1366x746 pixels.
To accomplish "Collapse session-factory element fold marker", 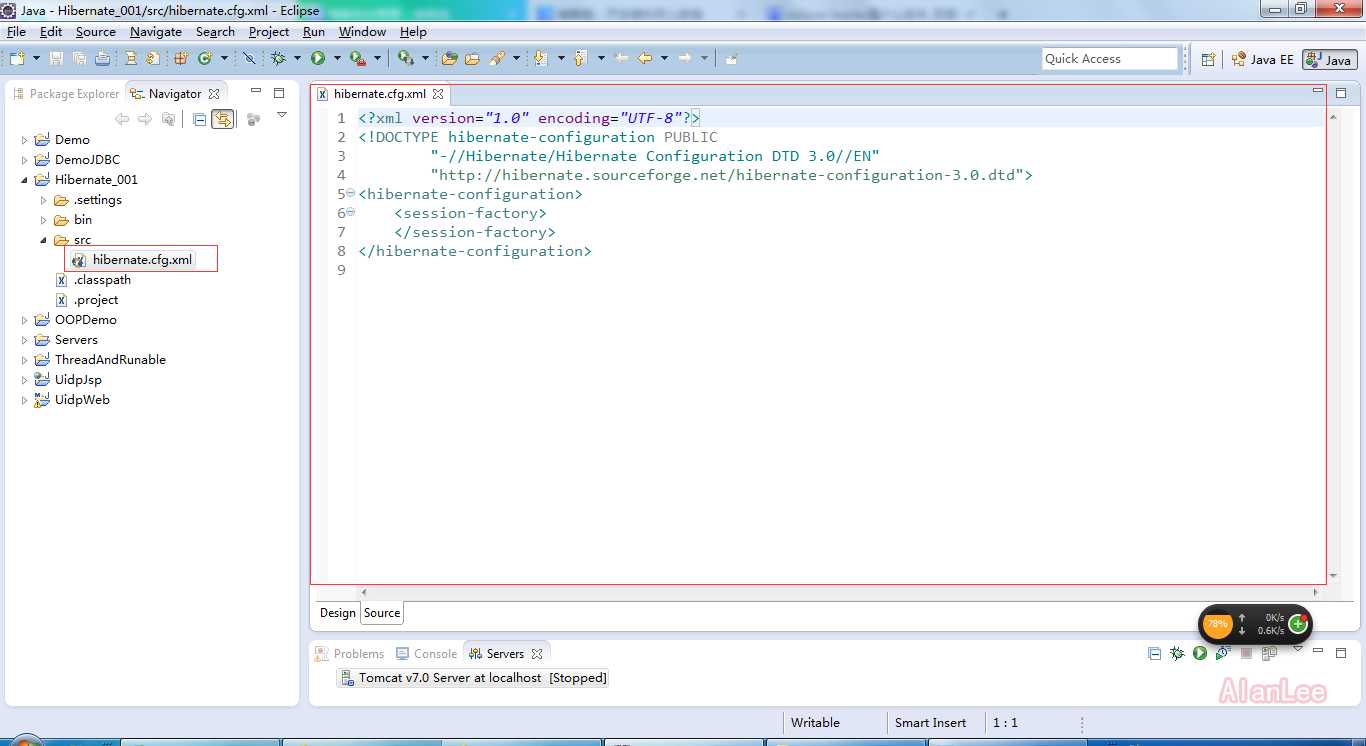I will pos(350,212).
